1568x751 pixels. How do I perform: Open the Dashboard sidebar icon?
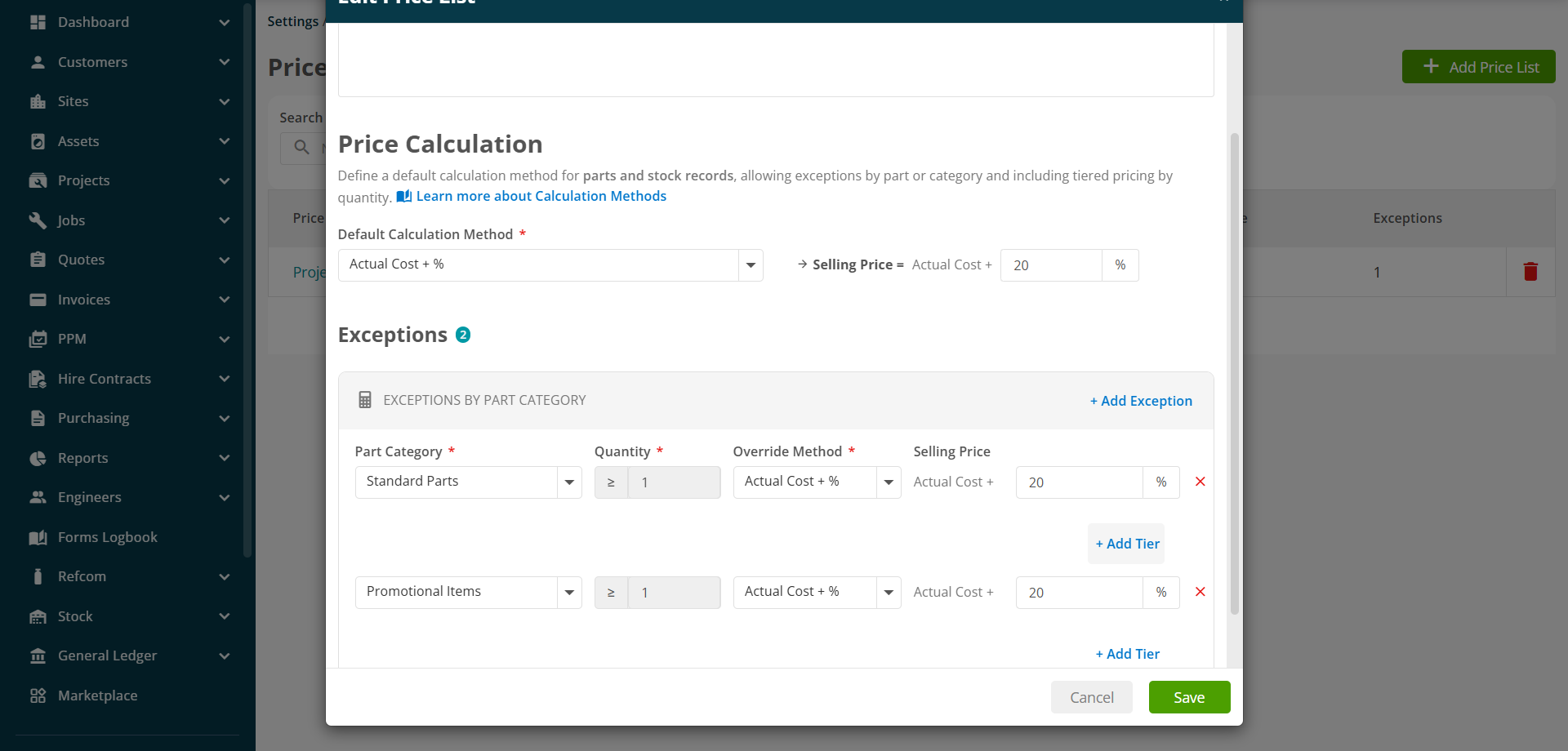pyautogui.click(x=38, y=22)
